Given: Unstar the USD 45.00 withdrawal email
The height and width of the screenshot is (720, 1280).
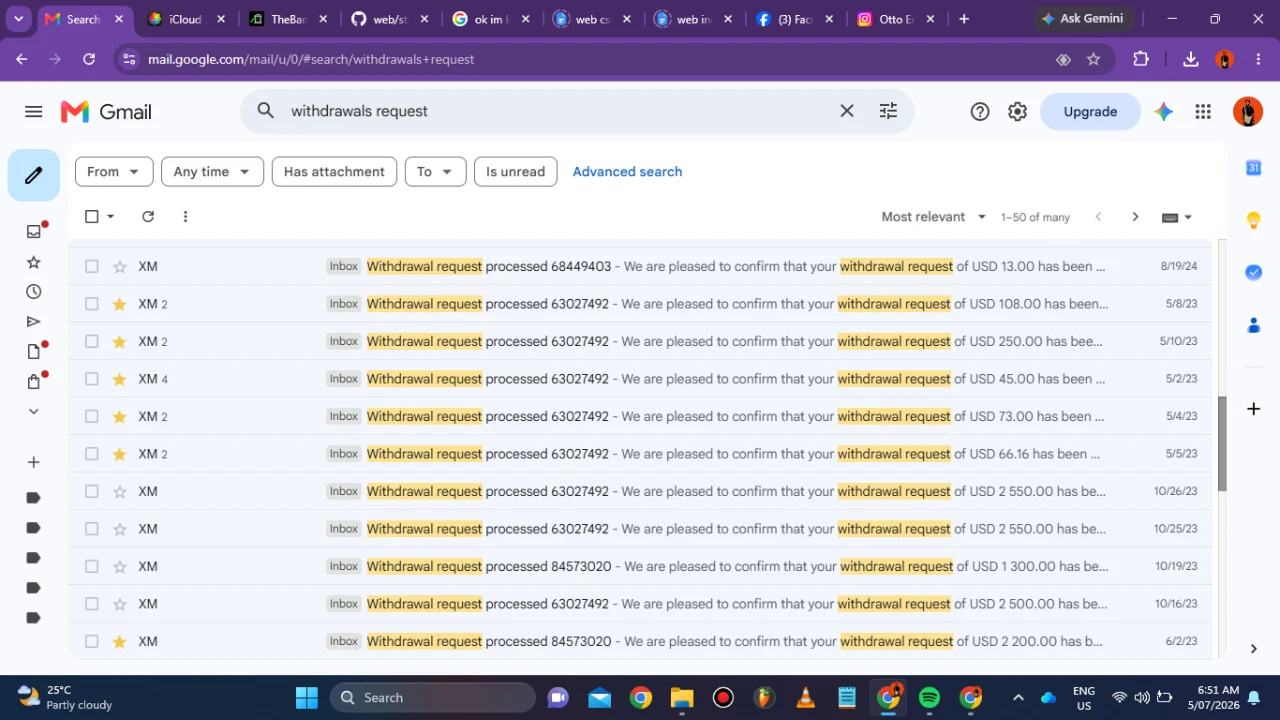Looking at the screenshot, I should click(120, 379).
